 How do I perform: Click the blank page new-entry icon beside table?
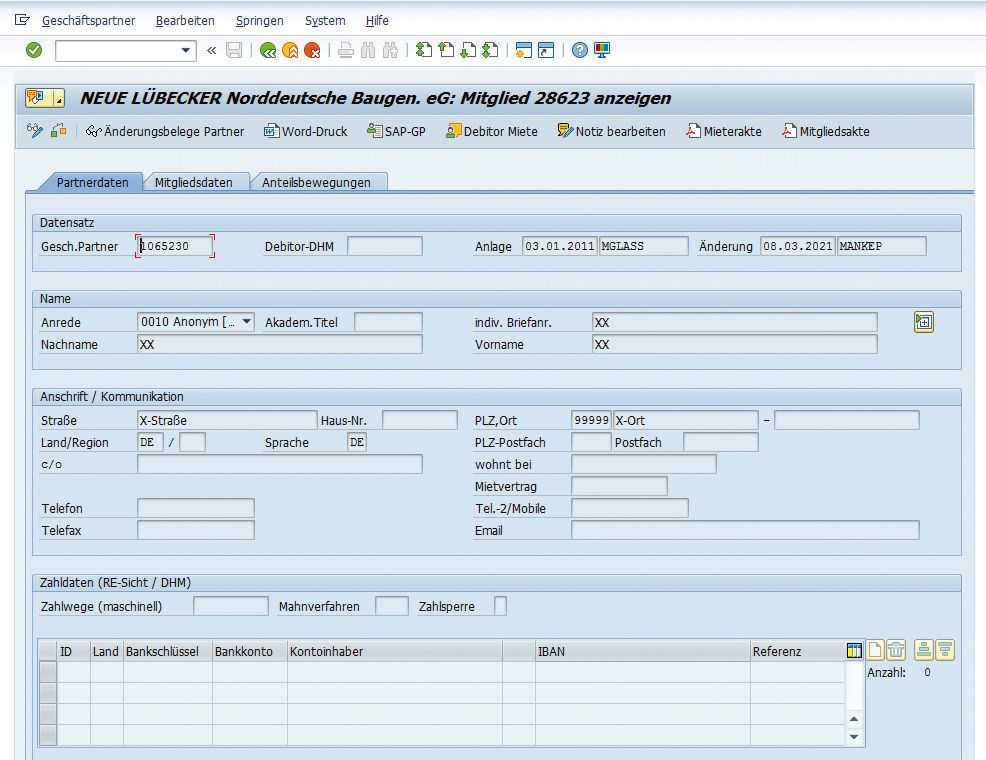coord(875,651)
